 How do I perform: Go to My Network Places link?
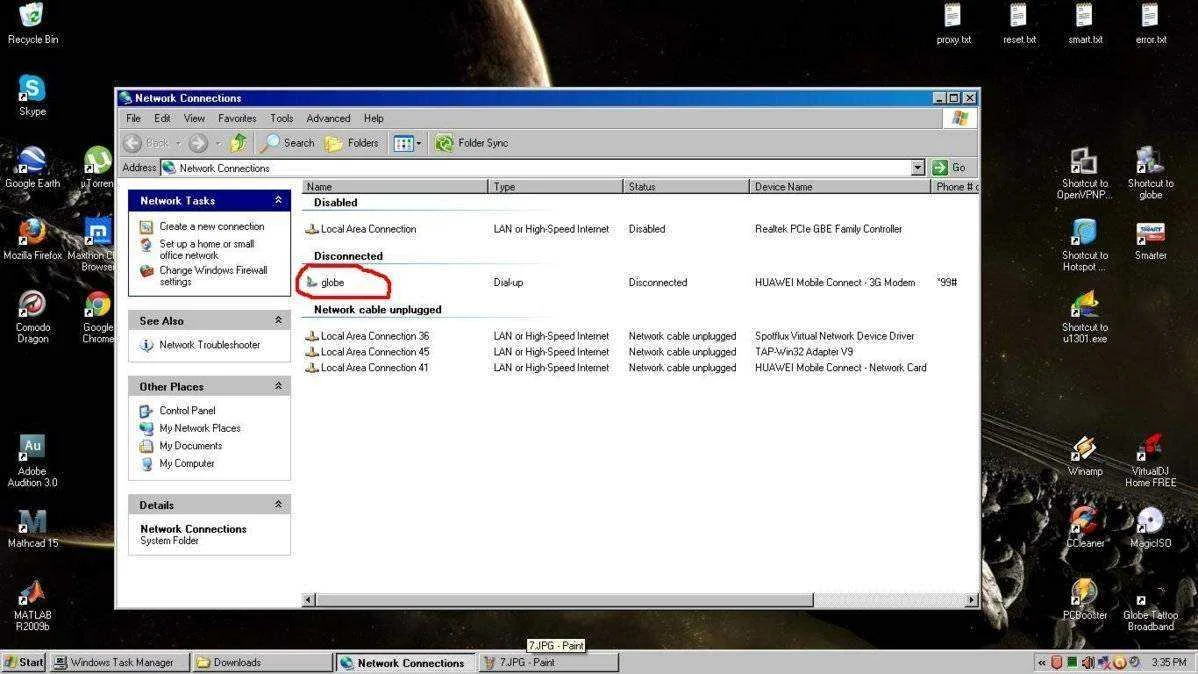pyautogui.click(x=199, y=428)
